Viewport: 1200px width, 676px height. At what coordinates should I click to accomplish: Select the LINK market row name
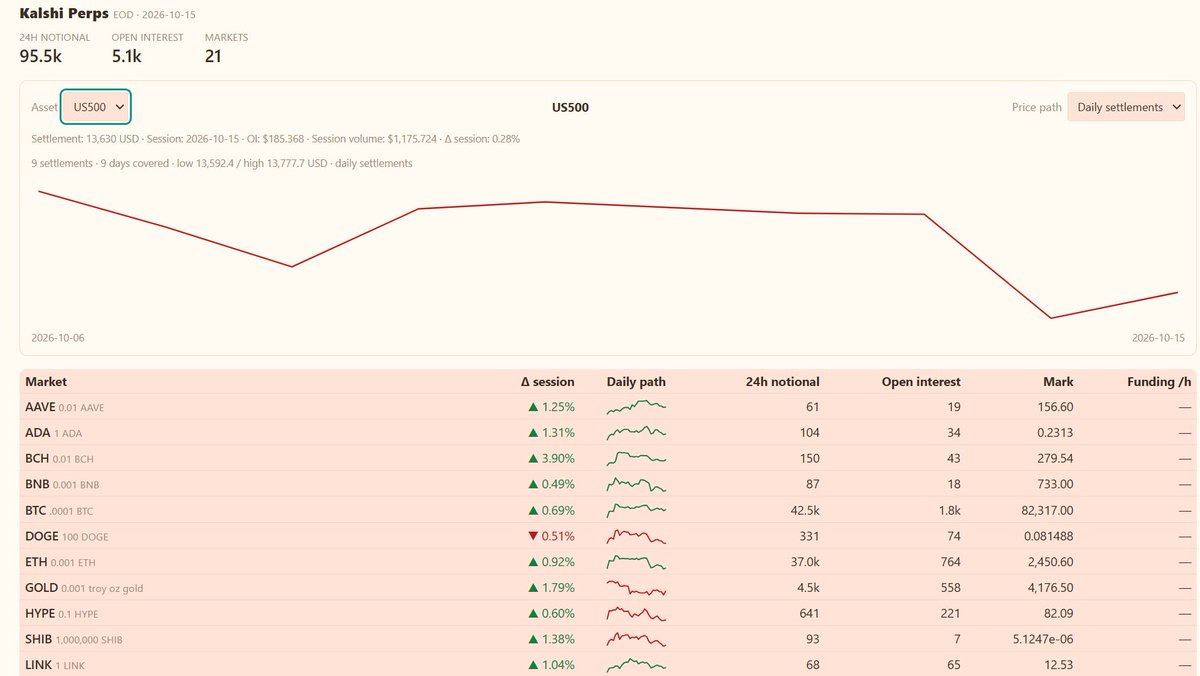[x=38, y=665]
